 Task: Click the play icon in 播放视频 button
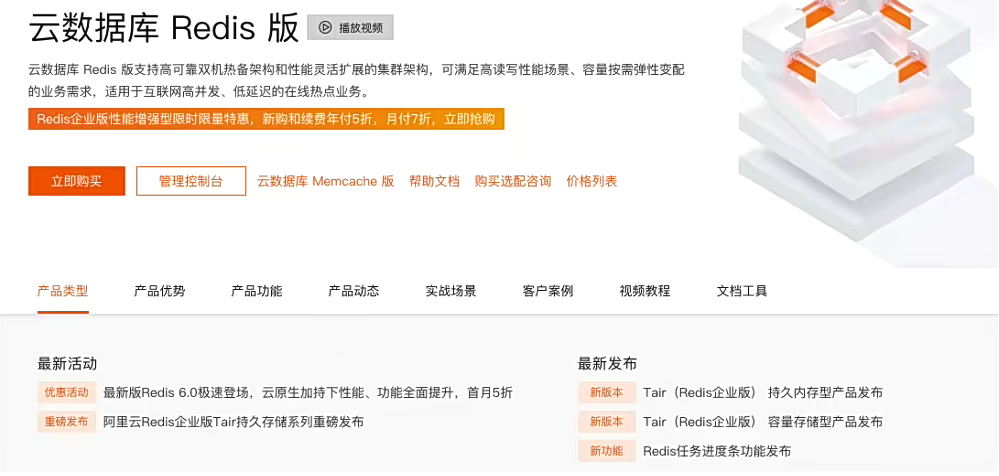point(325,27)
